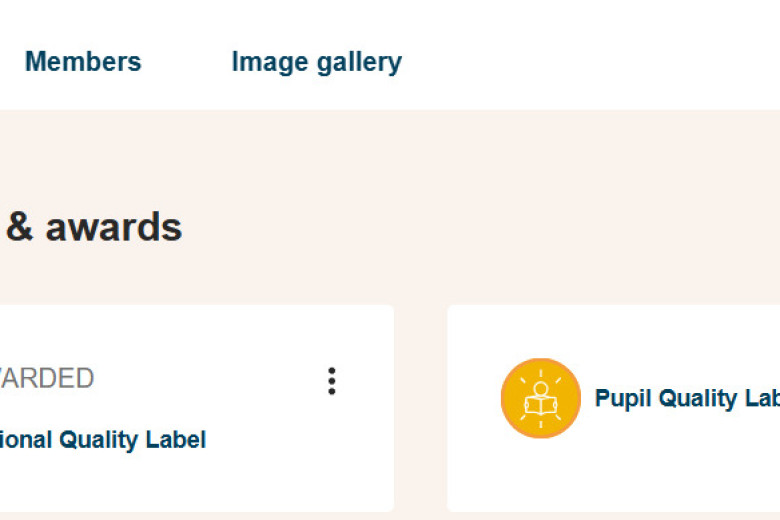Click the orange Pupil Quality Label badge
The height and width of the screenshot is (520, 780).
541,398
